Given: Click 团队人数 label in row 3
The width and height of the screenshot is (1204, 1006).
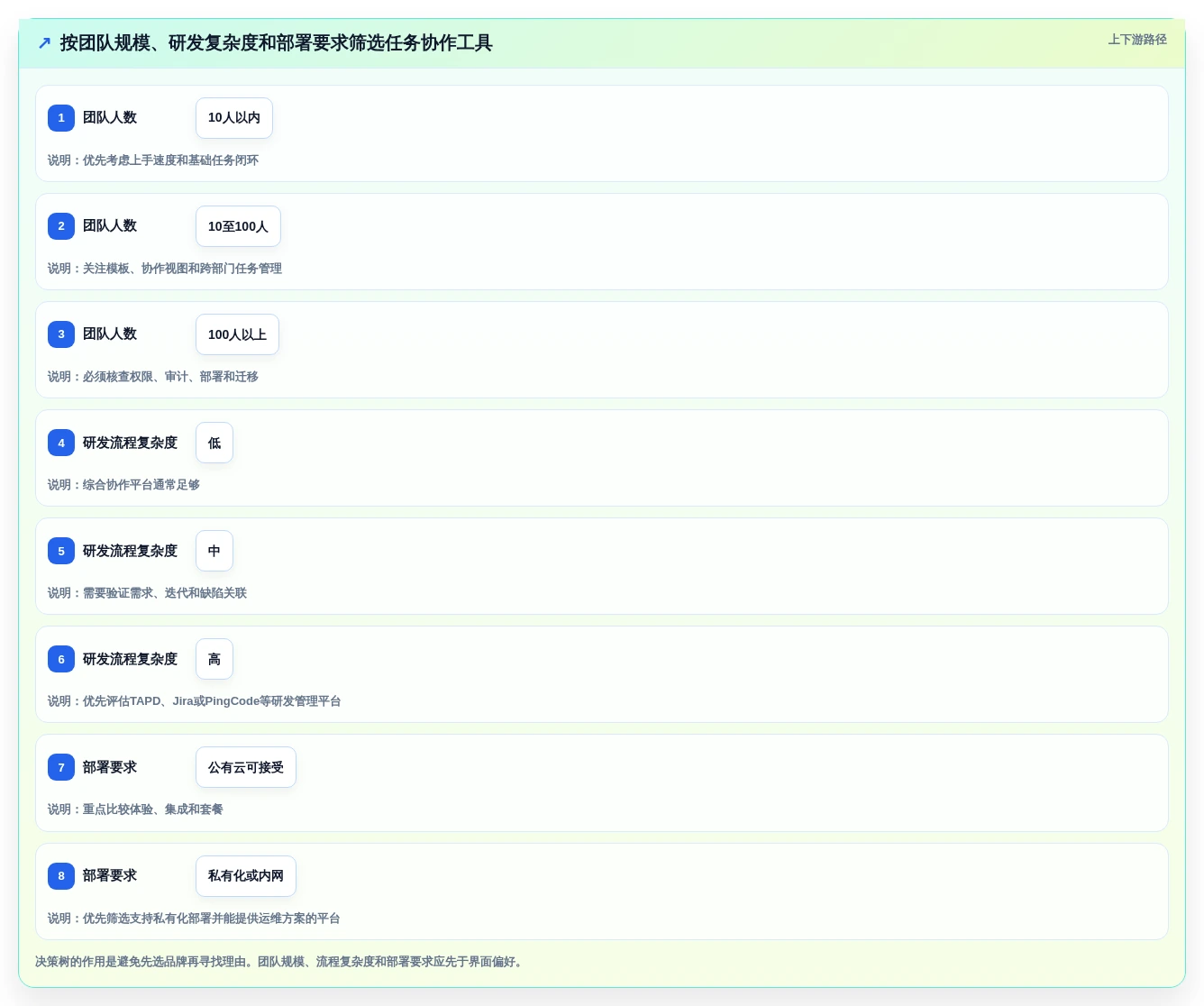Looking at the screenshot, I should (x=110, y=334).
